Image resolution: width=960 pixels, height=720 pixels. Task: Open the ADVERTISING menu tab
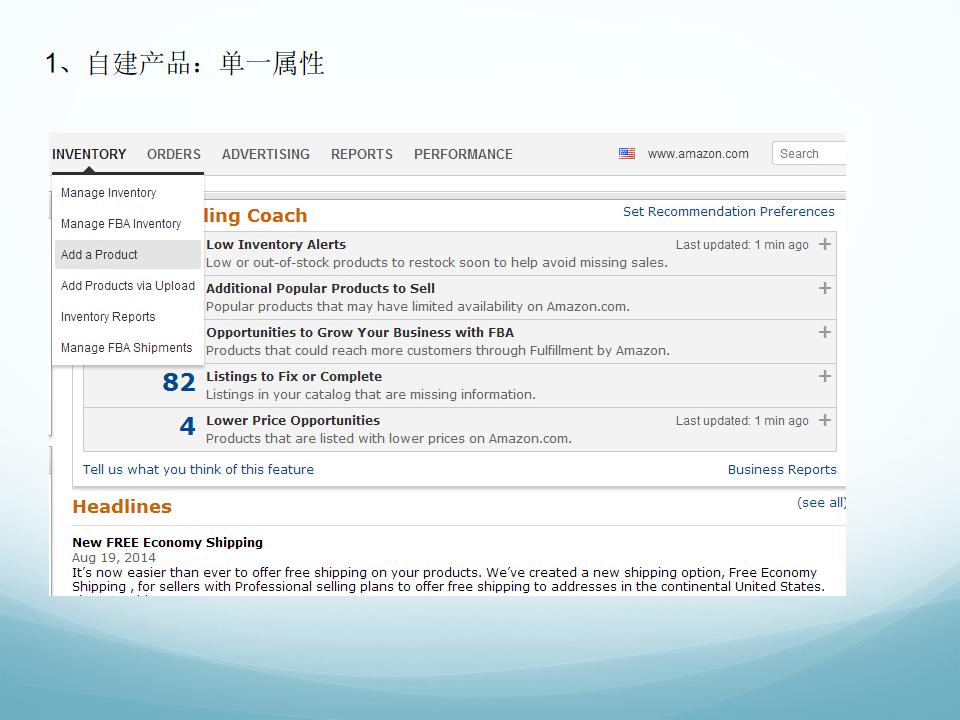[x=266, y=154]
